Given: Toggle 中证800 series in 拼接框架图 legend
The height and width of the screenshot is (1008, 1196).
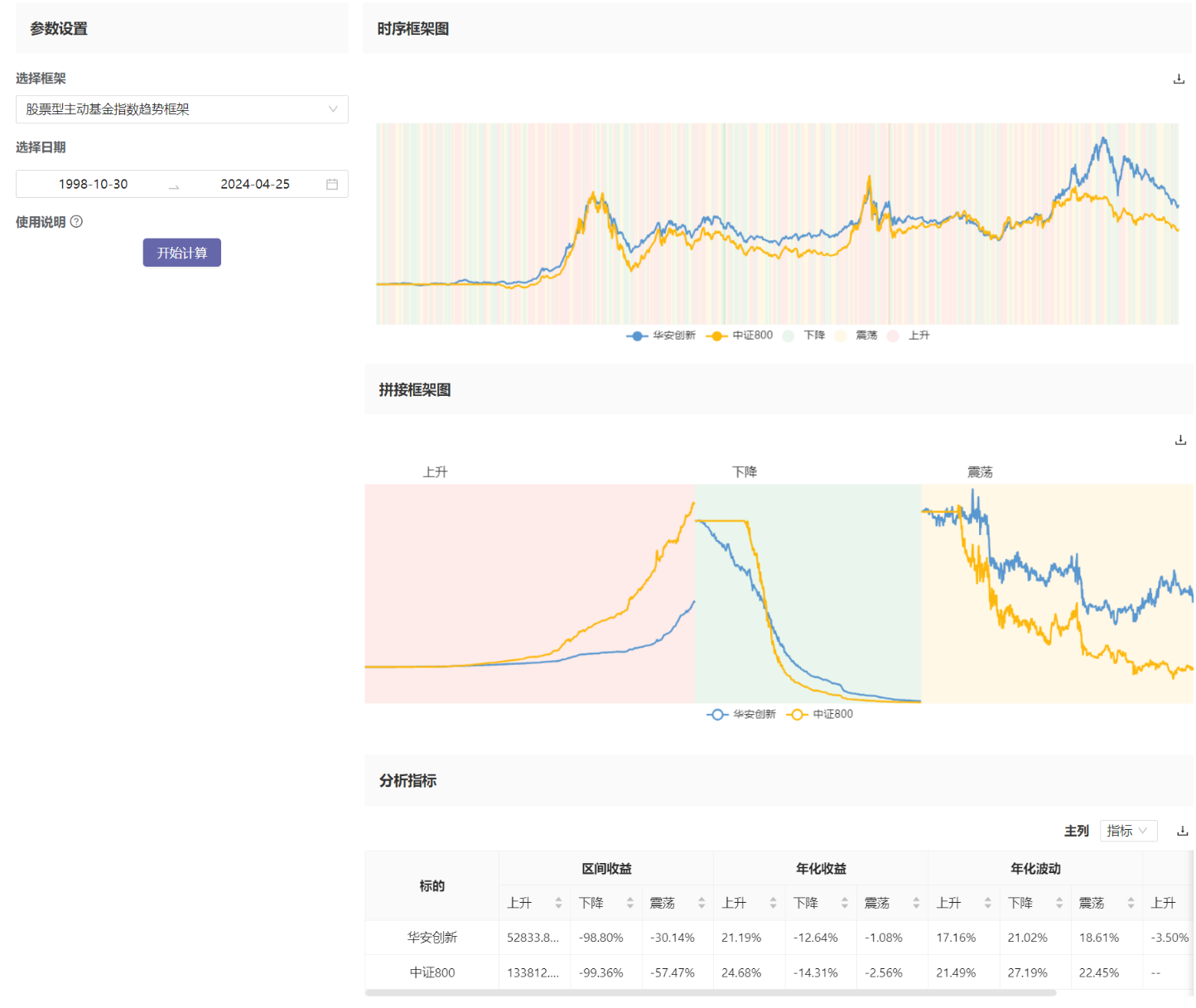Looking at the screenshot, I should [x=821, y=714].
